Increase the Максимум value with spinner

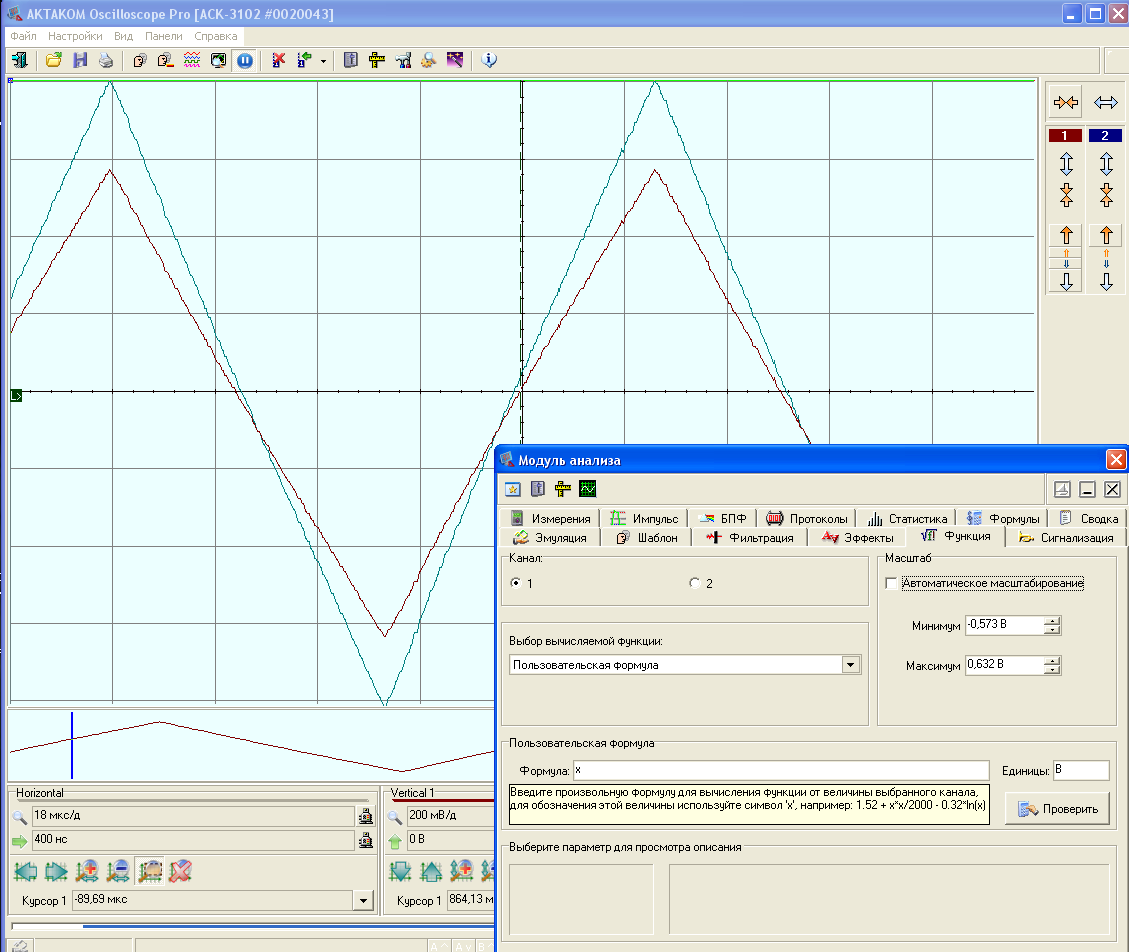point(1051,660)
